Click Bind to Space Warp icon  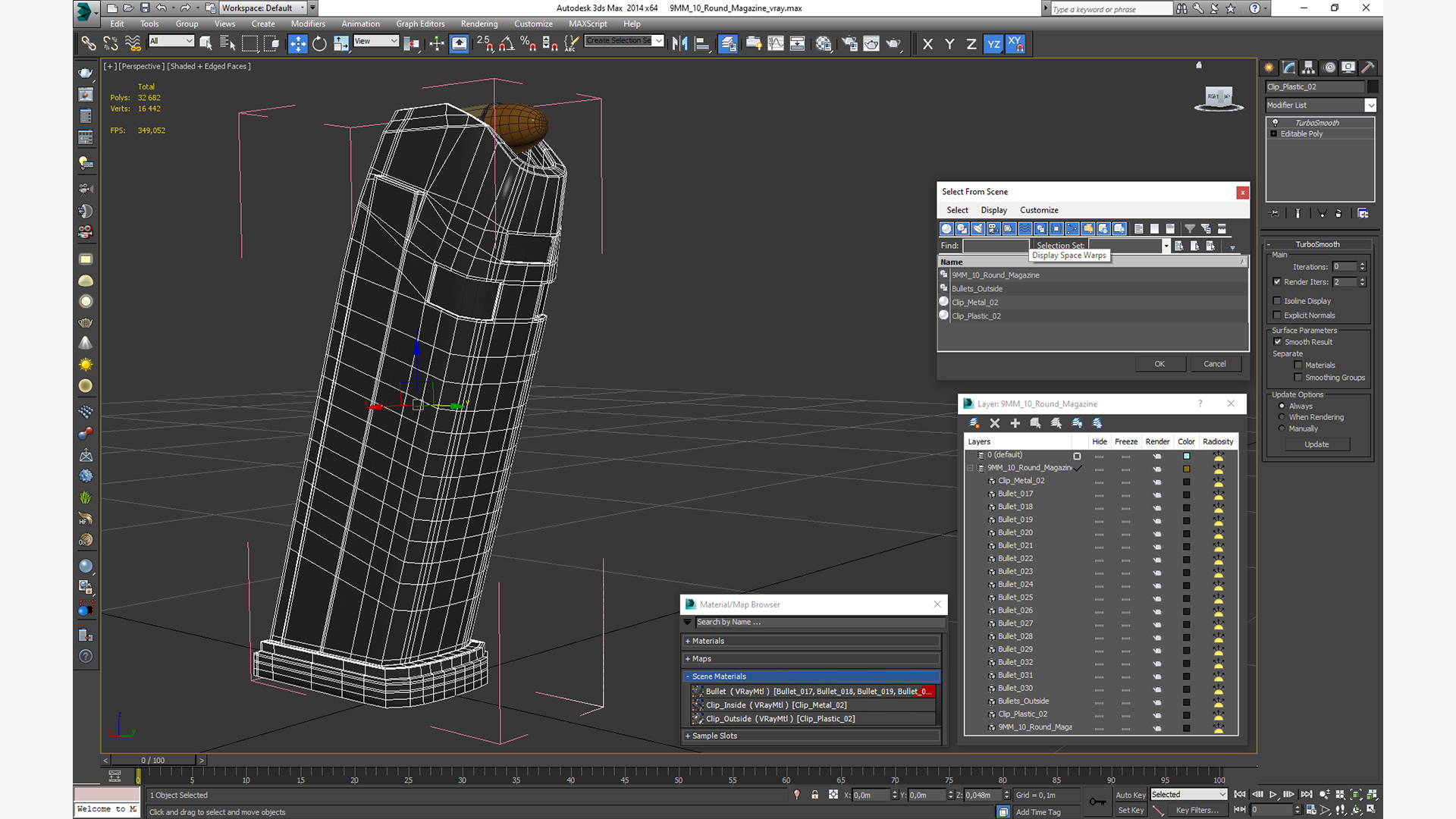pos(133,44)
